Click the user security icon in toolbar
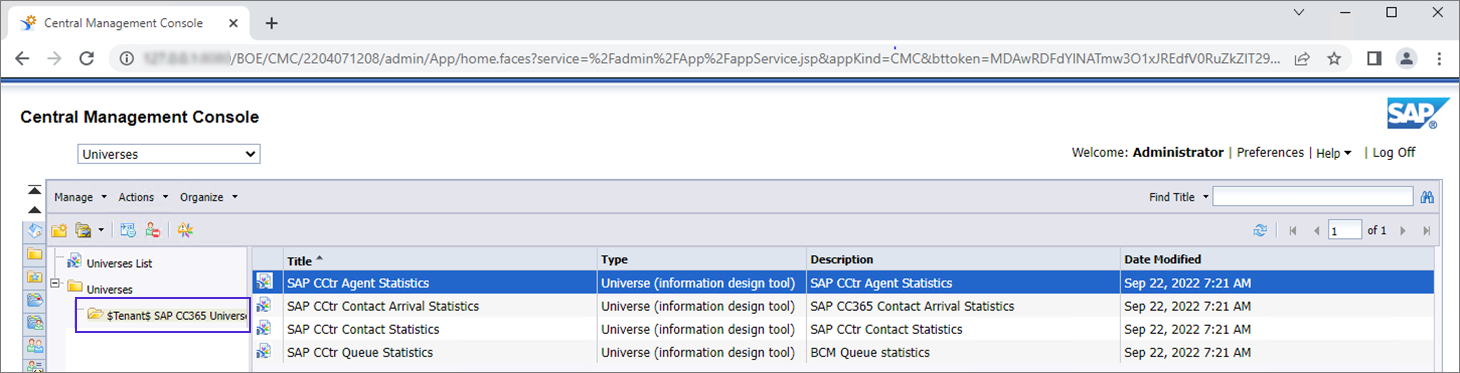 pos(153,231)
